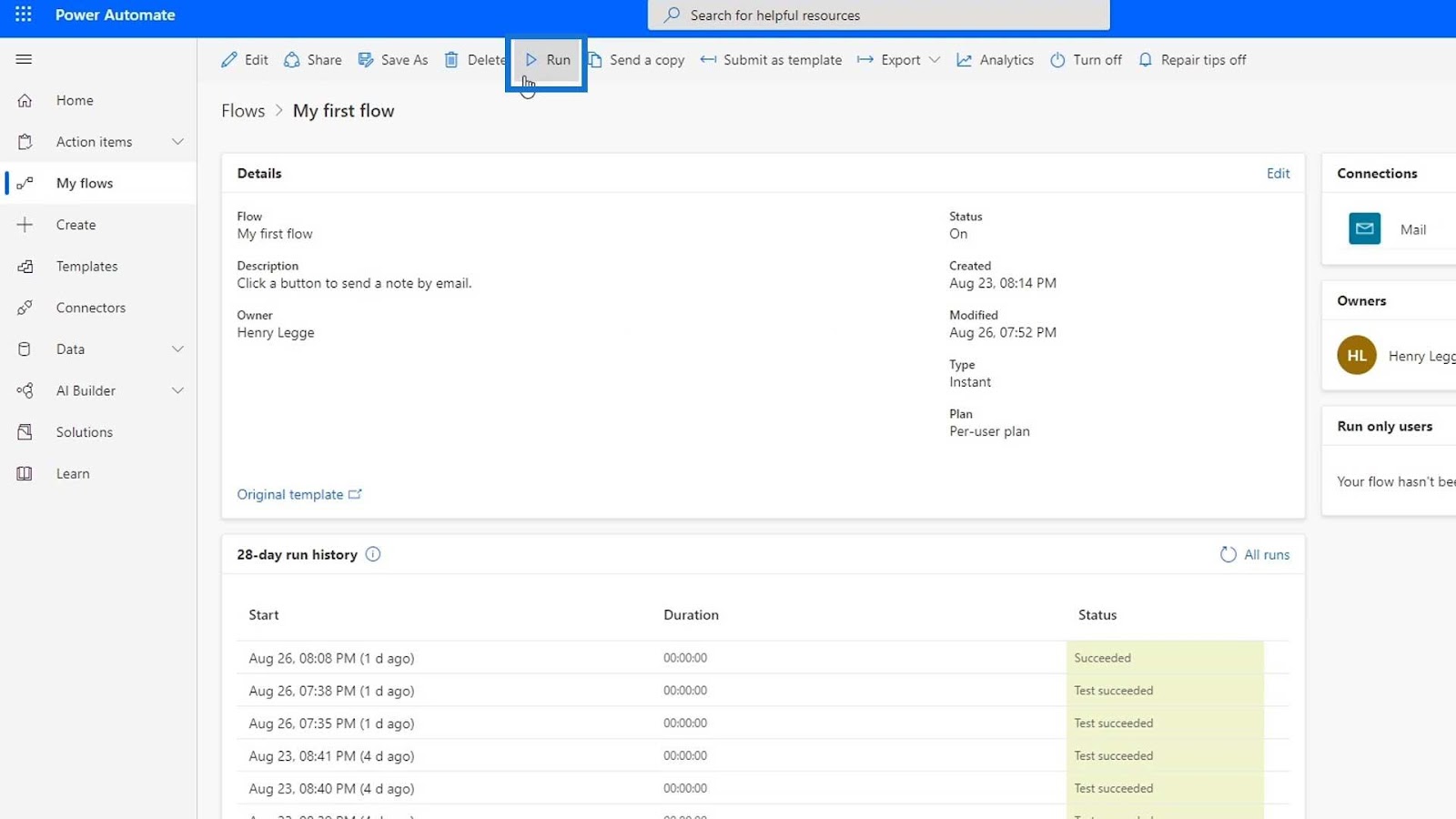This screenshot has width=1456, height=819.
Task: Click the Learn book icon
Action: click(25, 473)
